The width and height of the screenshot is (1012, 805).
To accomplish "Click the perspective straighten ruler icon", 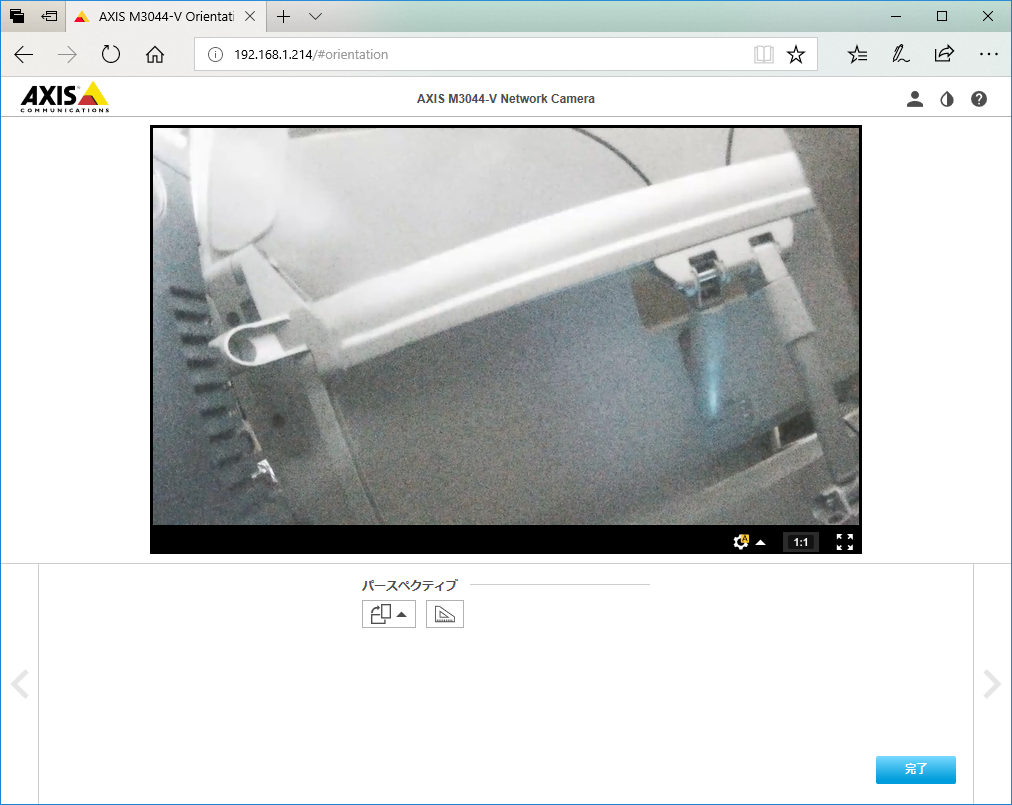I will pyautogui.click(x=445, y=614).
